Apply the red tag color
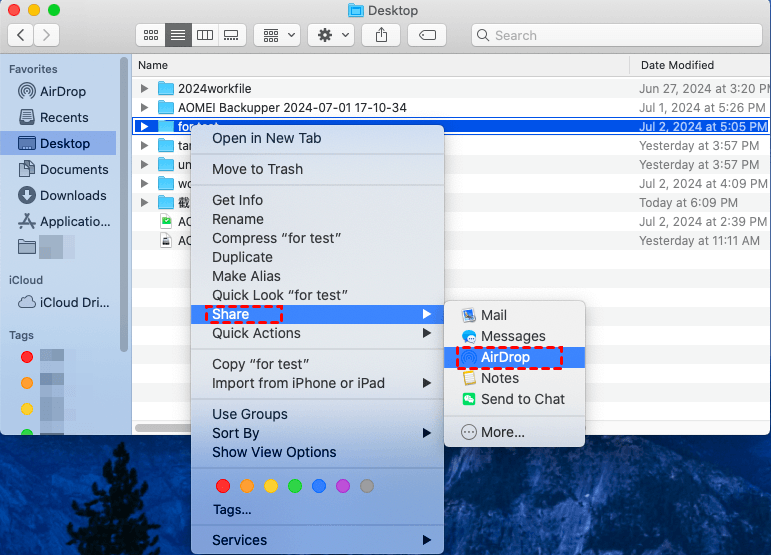Screen dimensions: 771x555 coord(222,486)
